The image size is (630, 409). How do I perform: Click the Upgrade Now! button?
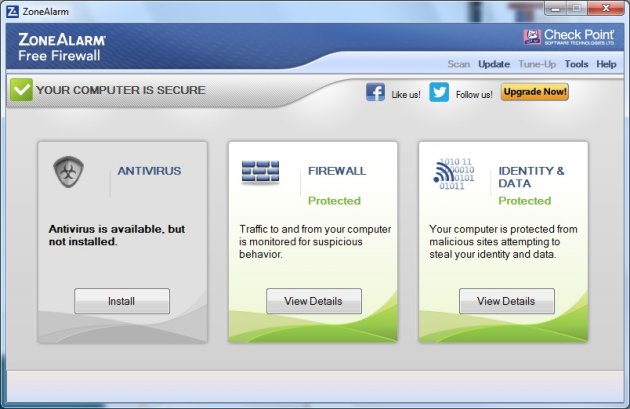coord(535,92)
